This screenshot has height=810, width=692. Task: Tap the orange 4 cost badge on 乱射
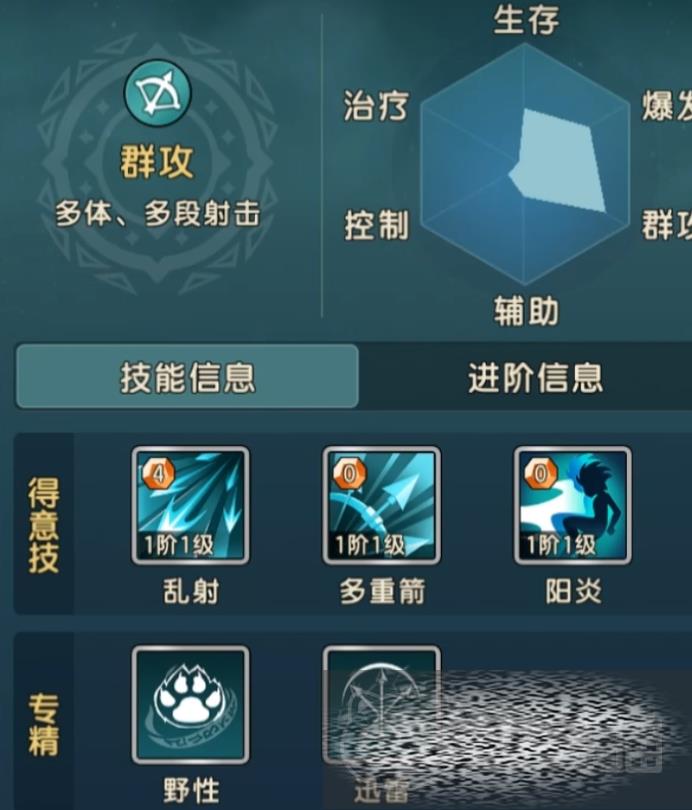158,473
